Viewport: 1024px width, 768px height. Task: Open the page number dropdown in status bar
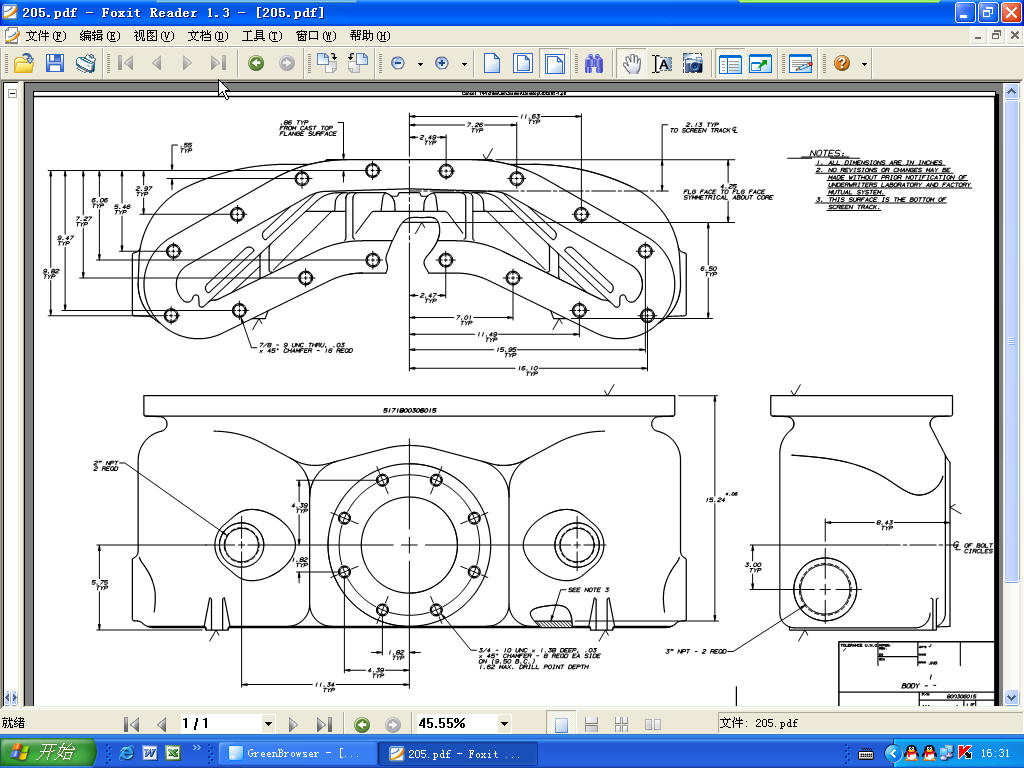point(268,724)
